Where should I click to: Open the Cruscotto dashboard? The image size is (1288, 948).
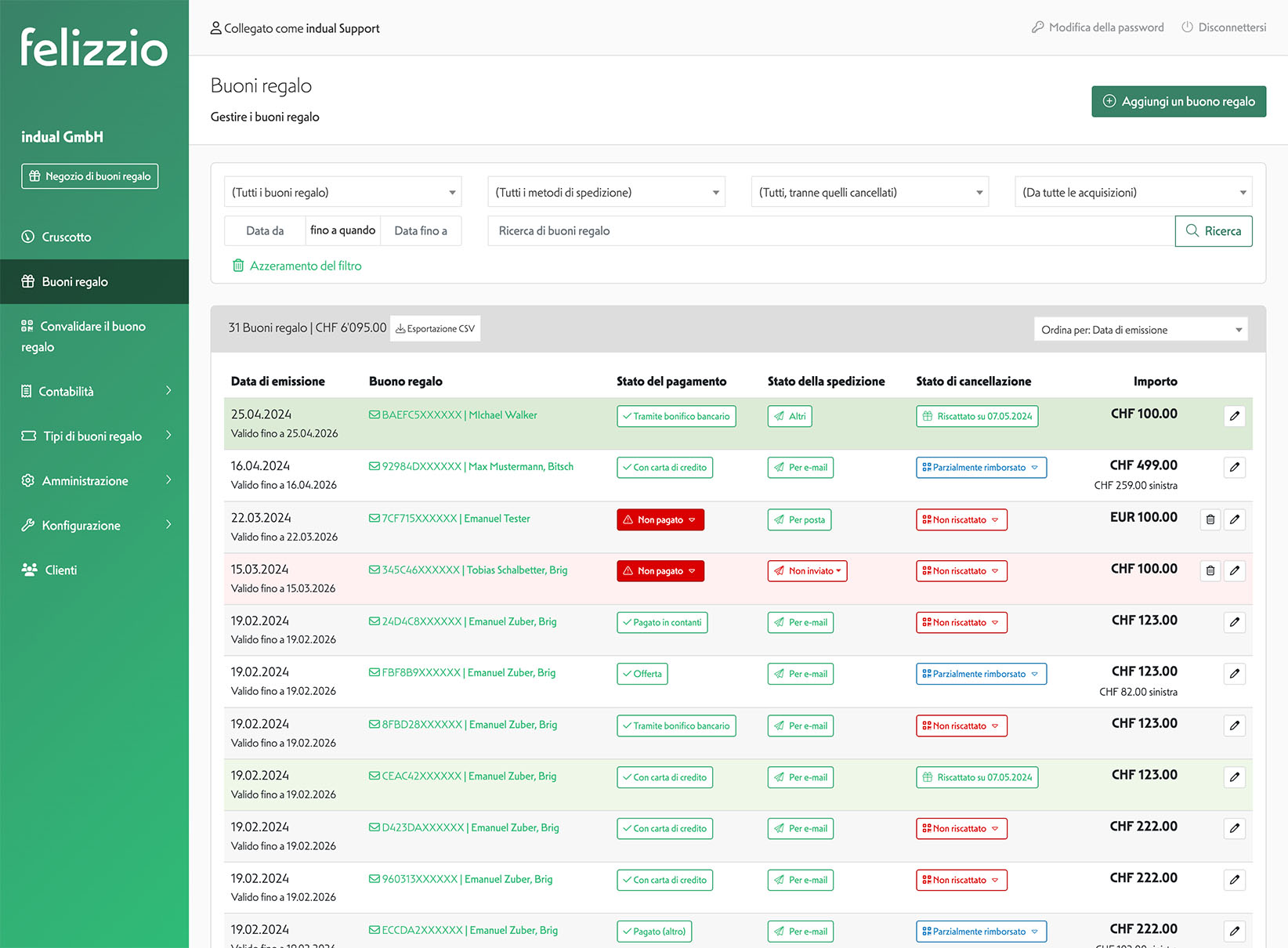(66, 237)
